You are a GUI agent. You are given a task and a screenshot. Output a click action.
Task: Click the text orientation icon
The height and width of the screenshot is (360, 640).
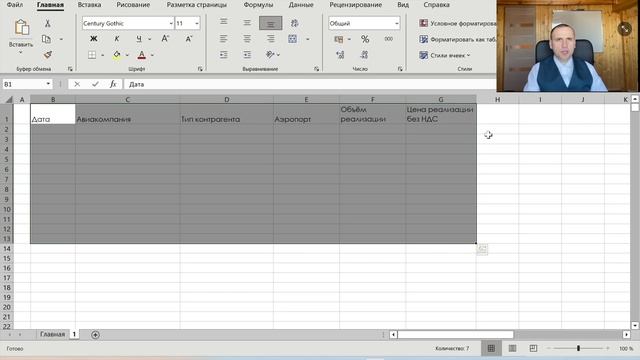click(270, 54)
